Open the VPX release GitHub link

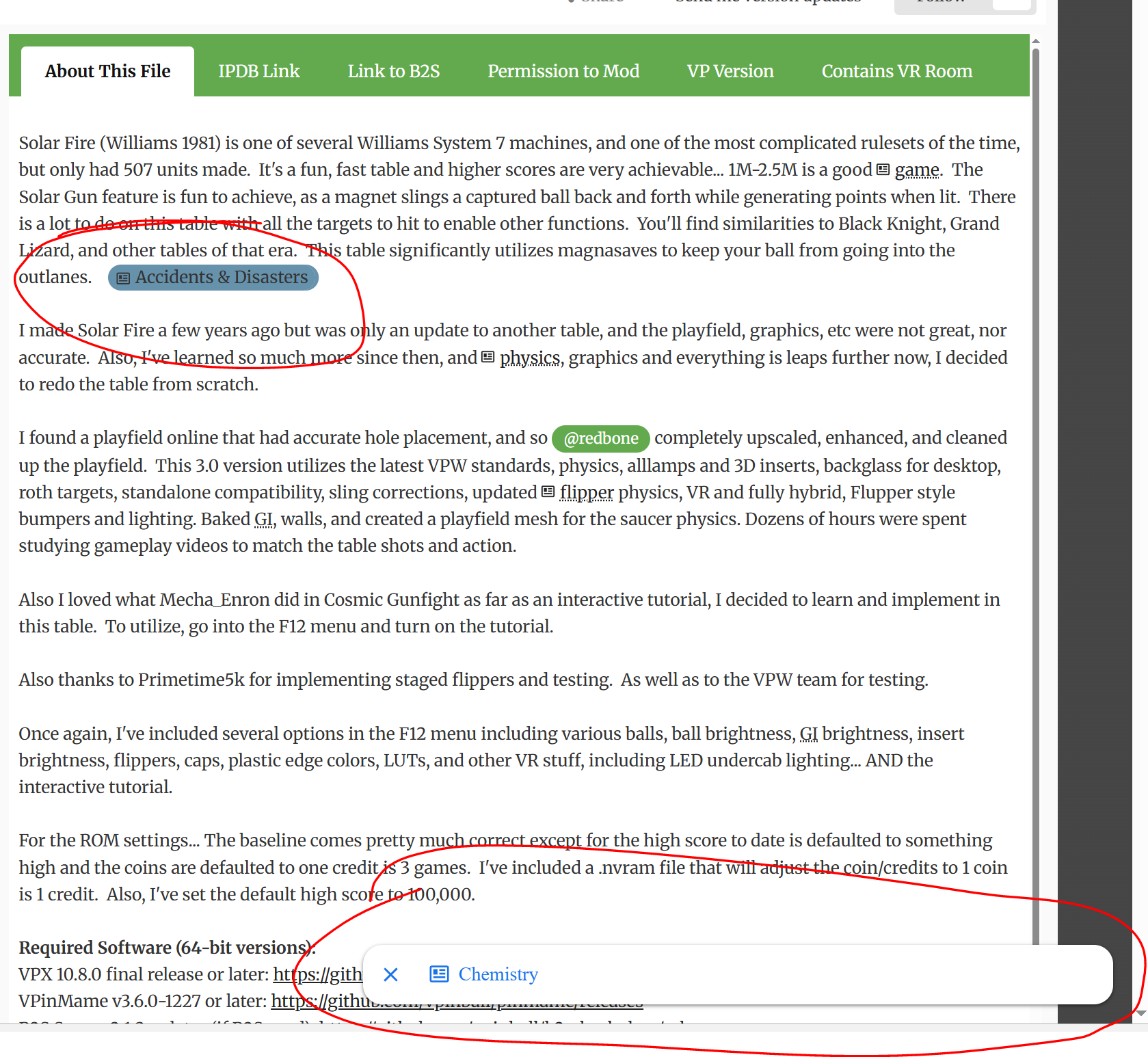tap(317, 974)
